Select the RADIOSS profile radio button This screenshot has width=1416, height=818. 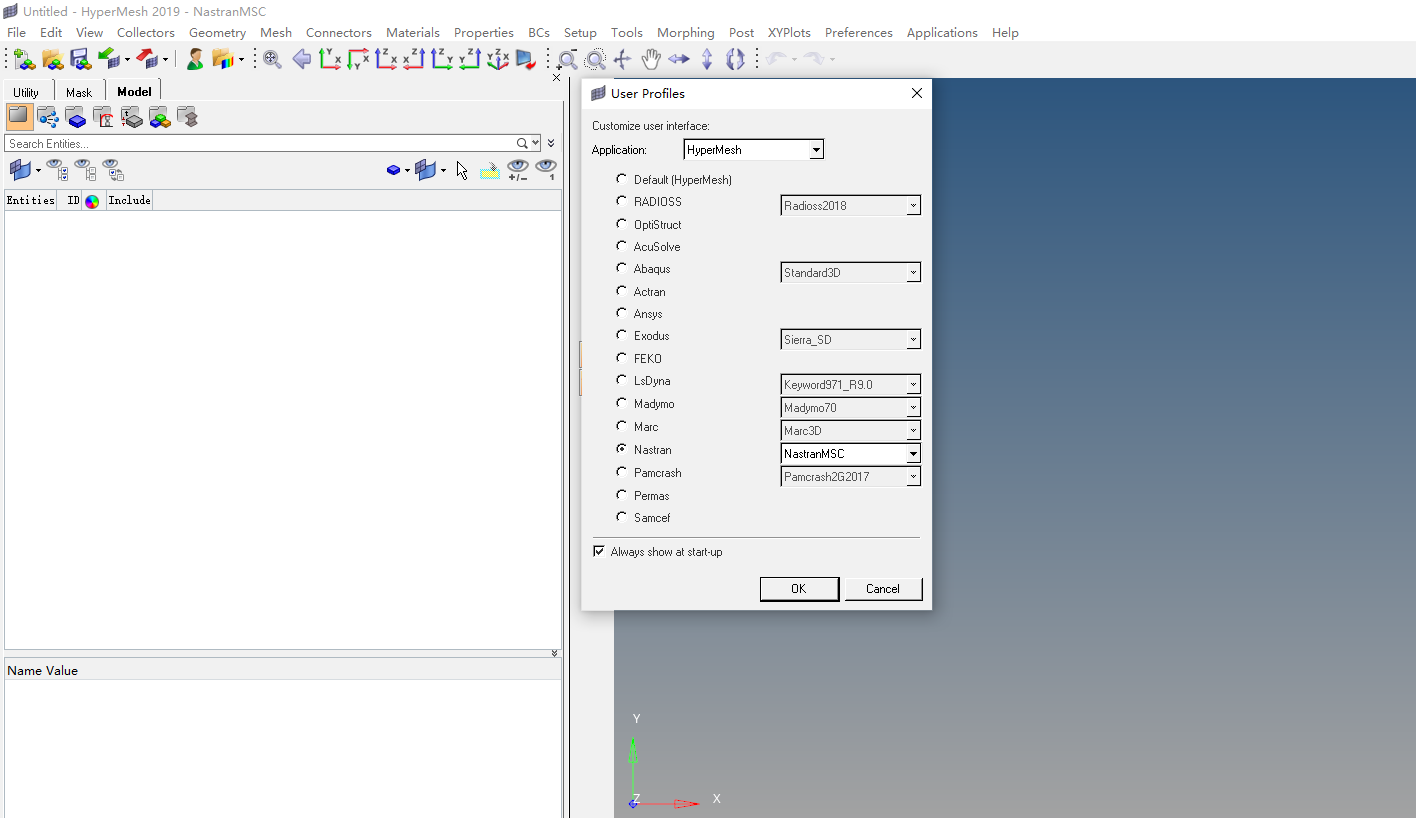622,201
